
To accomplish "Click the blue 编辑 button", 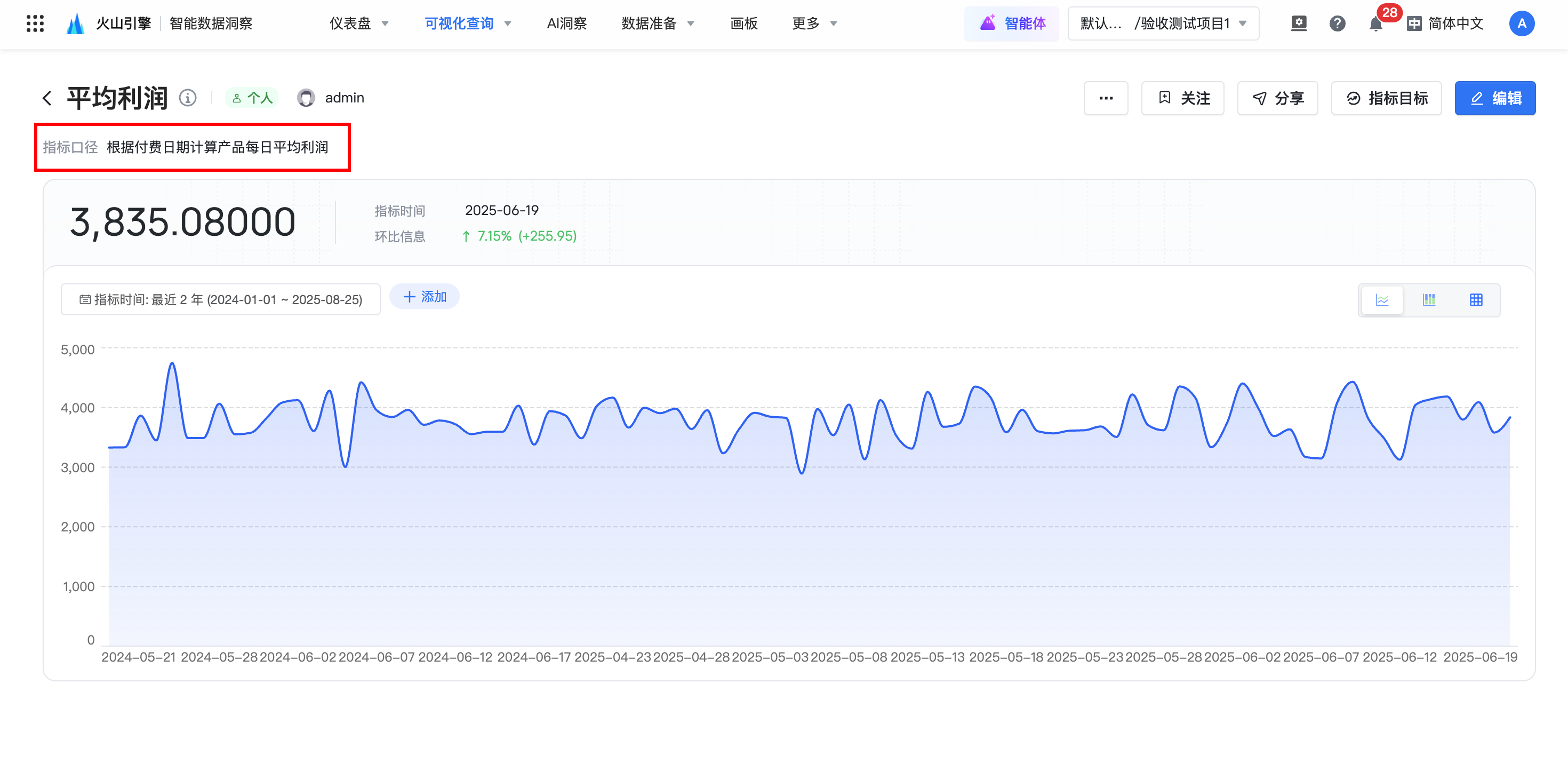I will (1494, 98).
